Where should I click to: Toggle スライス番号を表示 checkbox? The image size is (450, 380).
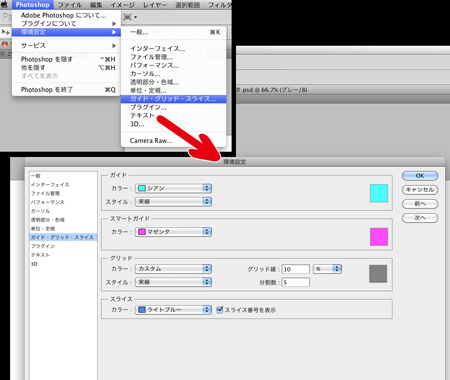219,310
